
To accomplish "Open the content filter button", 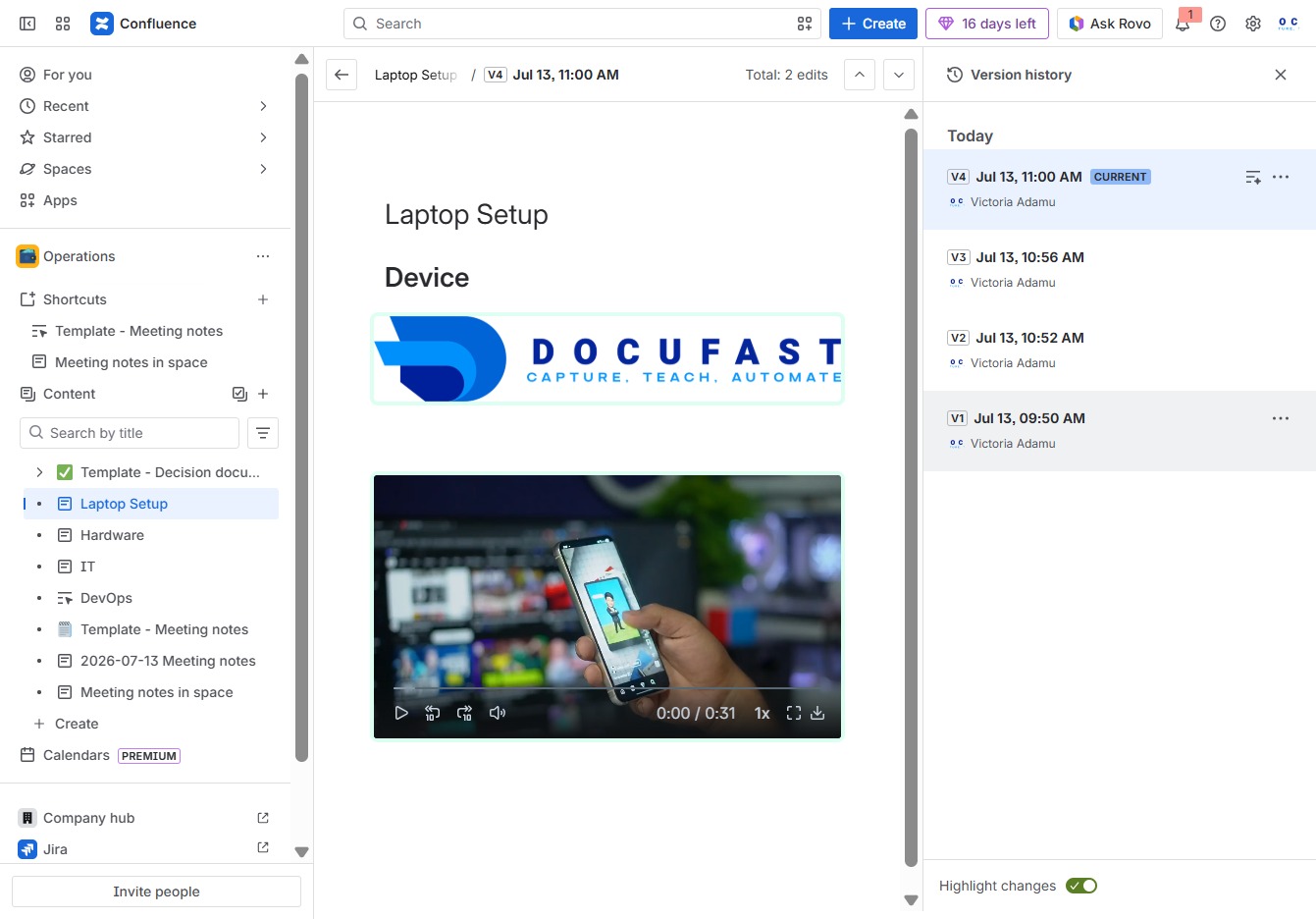I will [263, 433].
